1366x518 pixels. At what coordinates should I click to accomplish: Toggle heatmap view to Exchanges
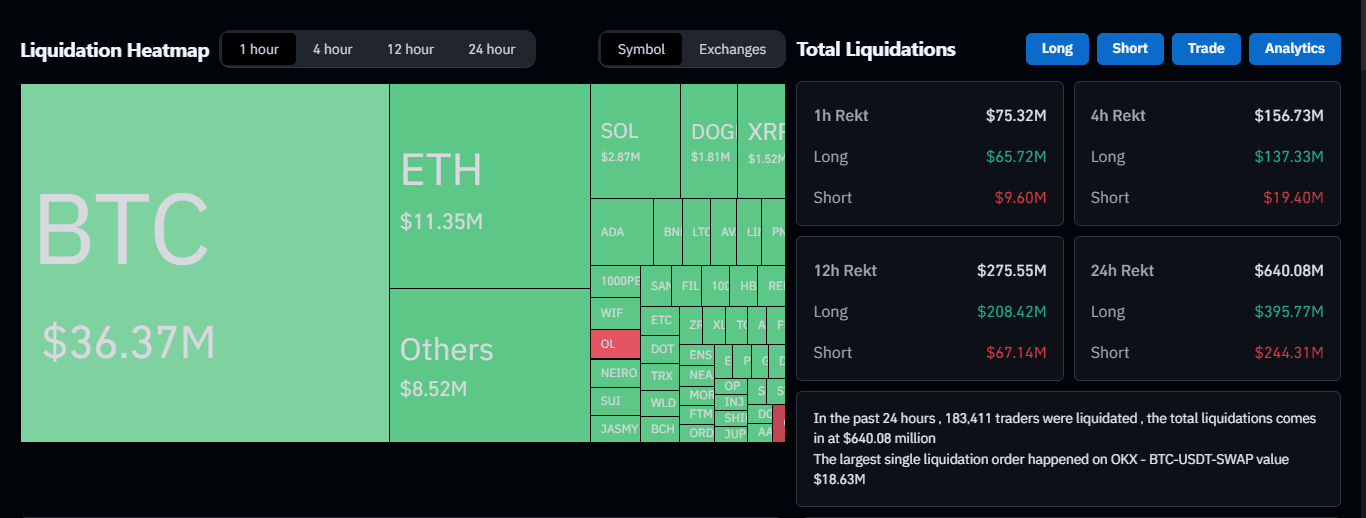pos(732,49)
